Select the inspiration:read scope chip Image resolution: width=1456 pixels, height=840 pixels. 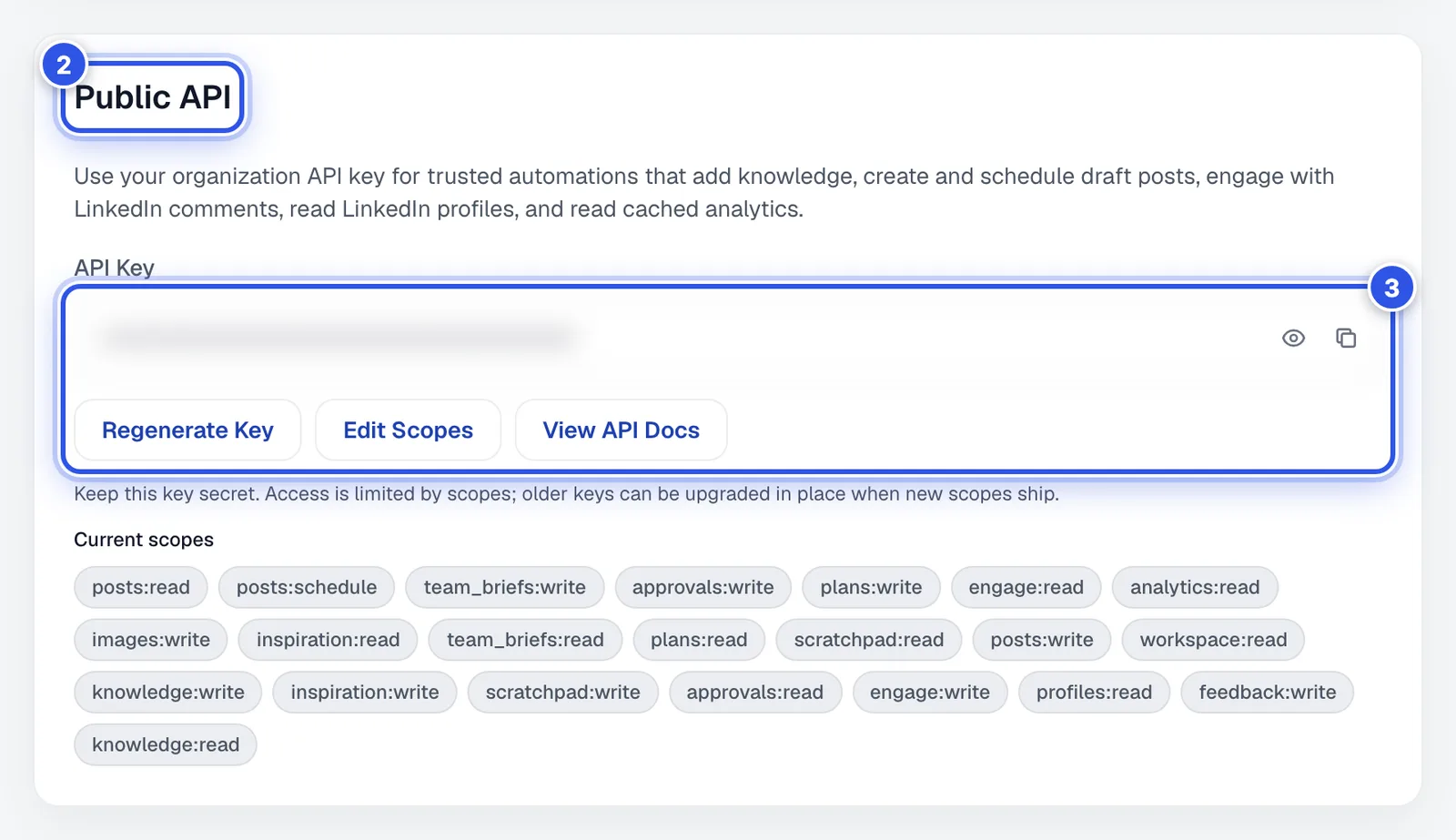(328, 640)
